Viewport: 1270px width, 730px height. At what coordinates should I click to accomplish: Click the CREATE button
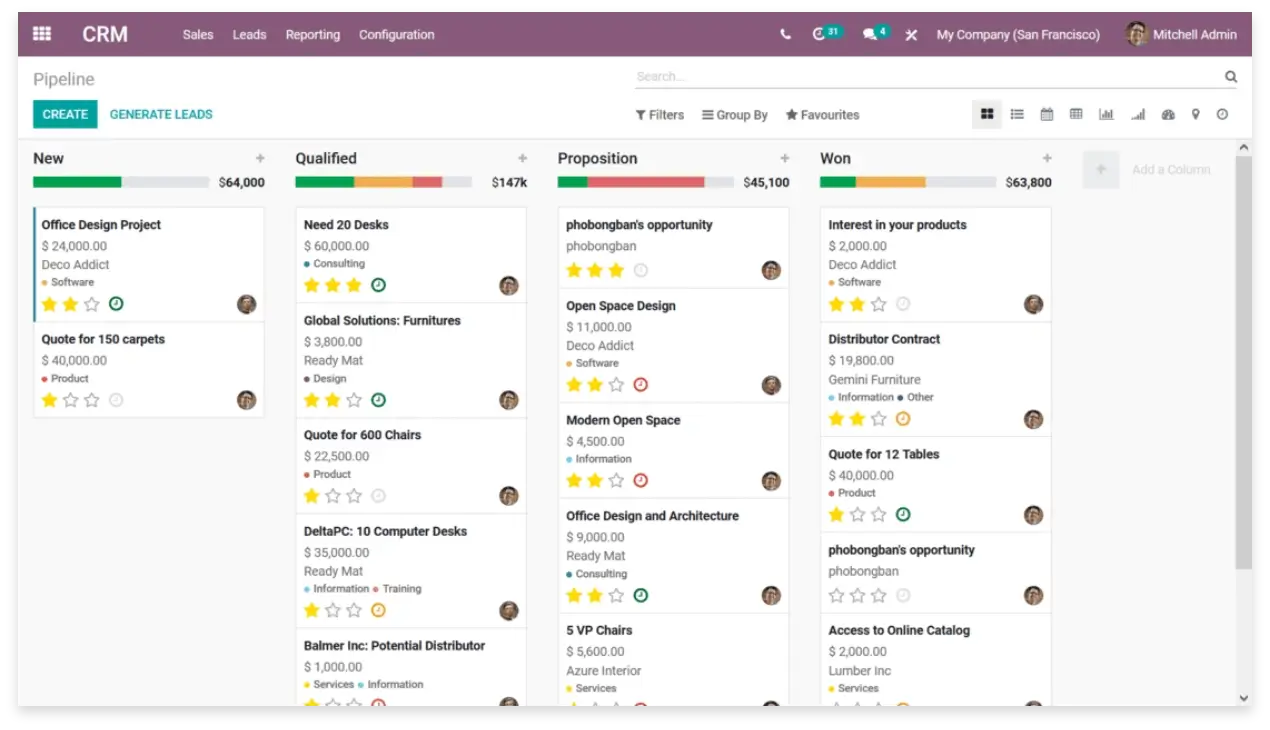65,114
